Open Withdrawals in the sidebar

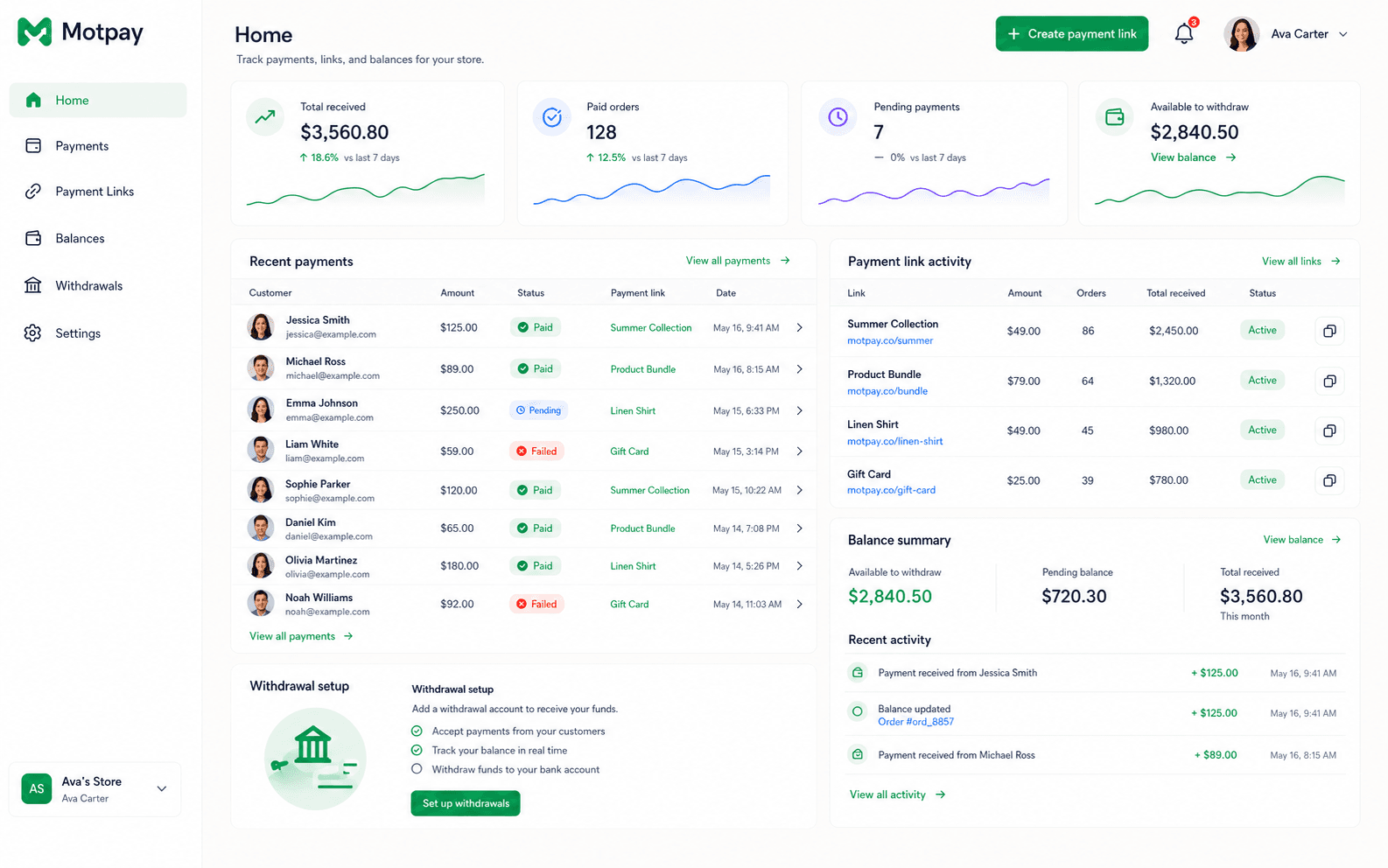click(98, 285)
